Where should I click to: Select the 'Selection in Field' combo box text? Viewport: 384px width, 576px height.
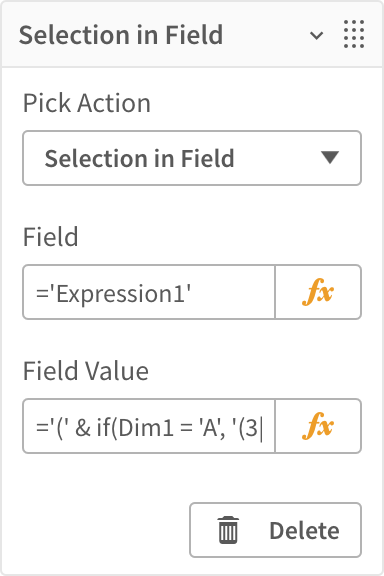click(x=139, y=158)
